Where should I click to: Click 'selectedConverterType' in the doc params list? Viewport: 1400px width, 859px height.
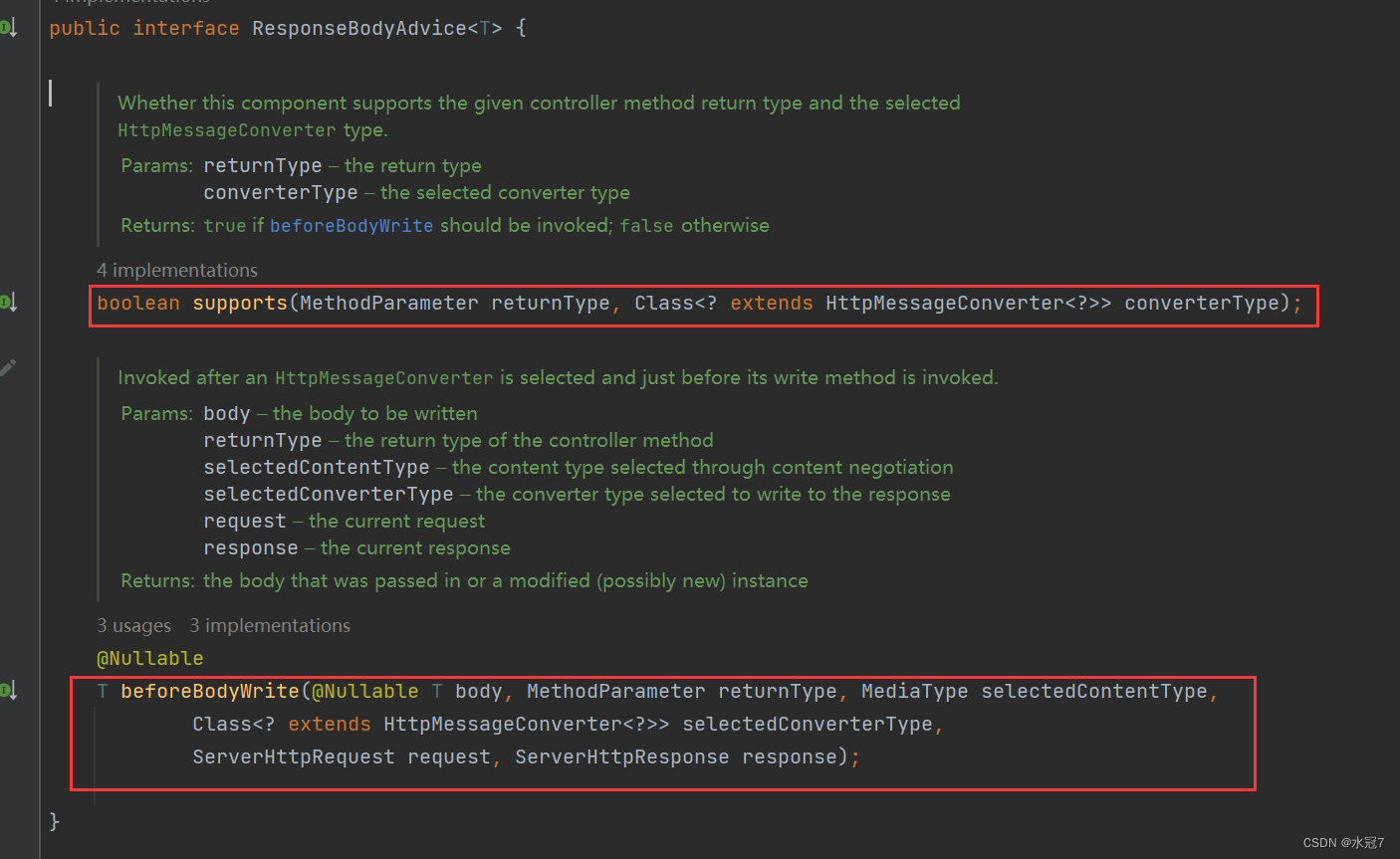click(329, 495)
